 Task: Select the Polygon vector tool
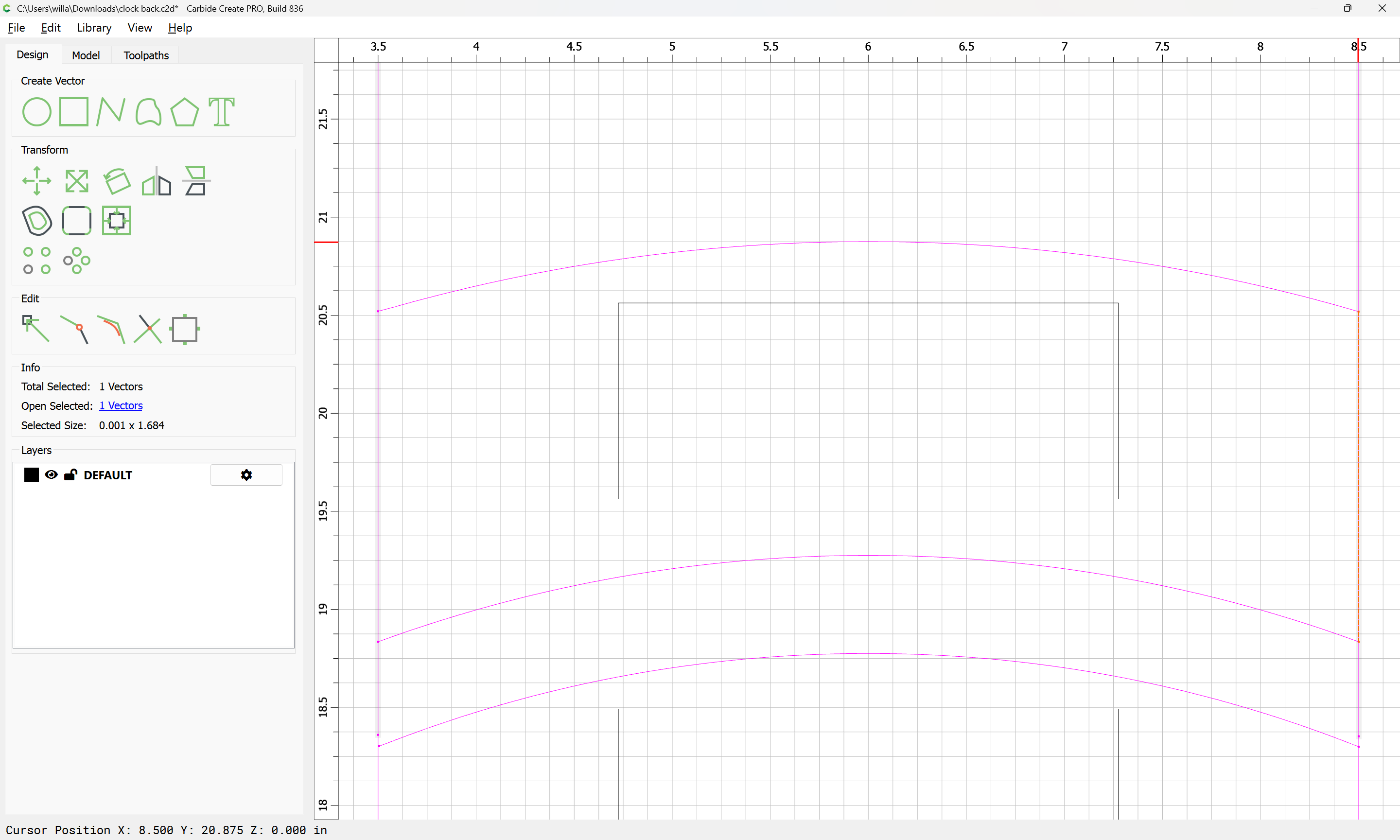click(184, 111)
